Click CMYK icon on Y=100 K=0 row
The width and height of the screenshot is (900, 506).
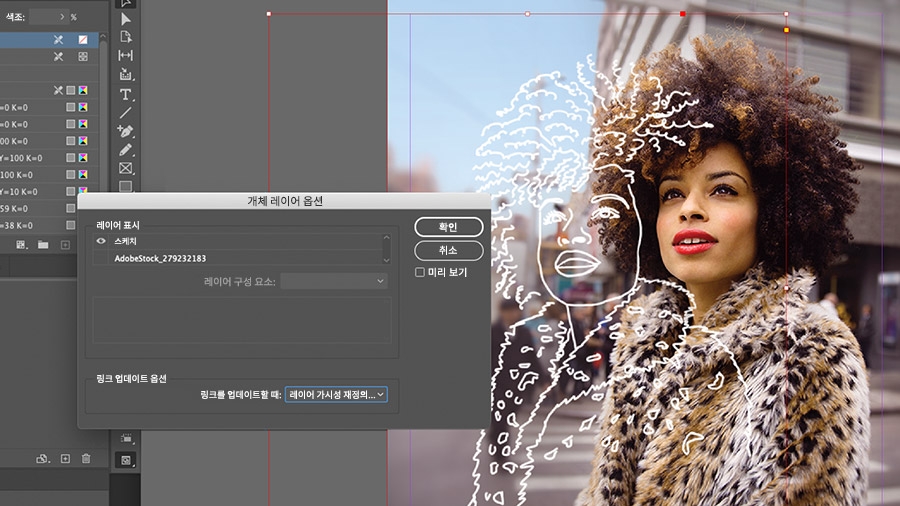coord(83,158)
